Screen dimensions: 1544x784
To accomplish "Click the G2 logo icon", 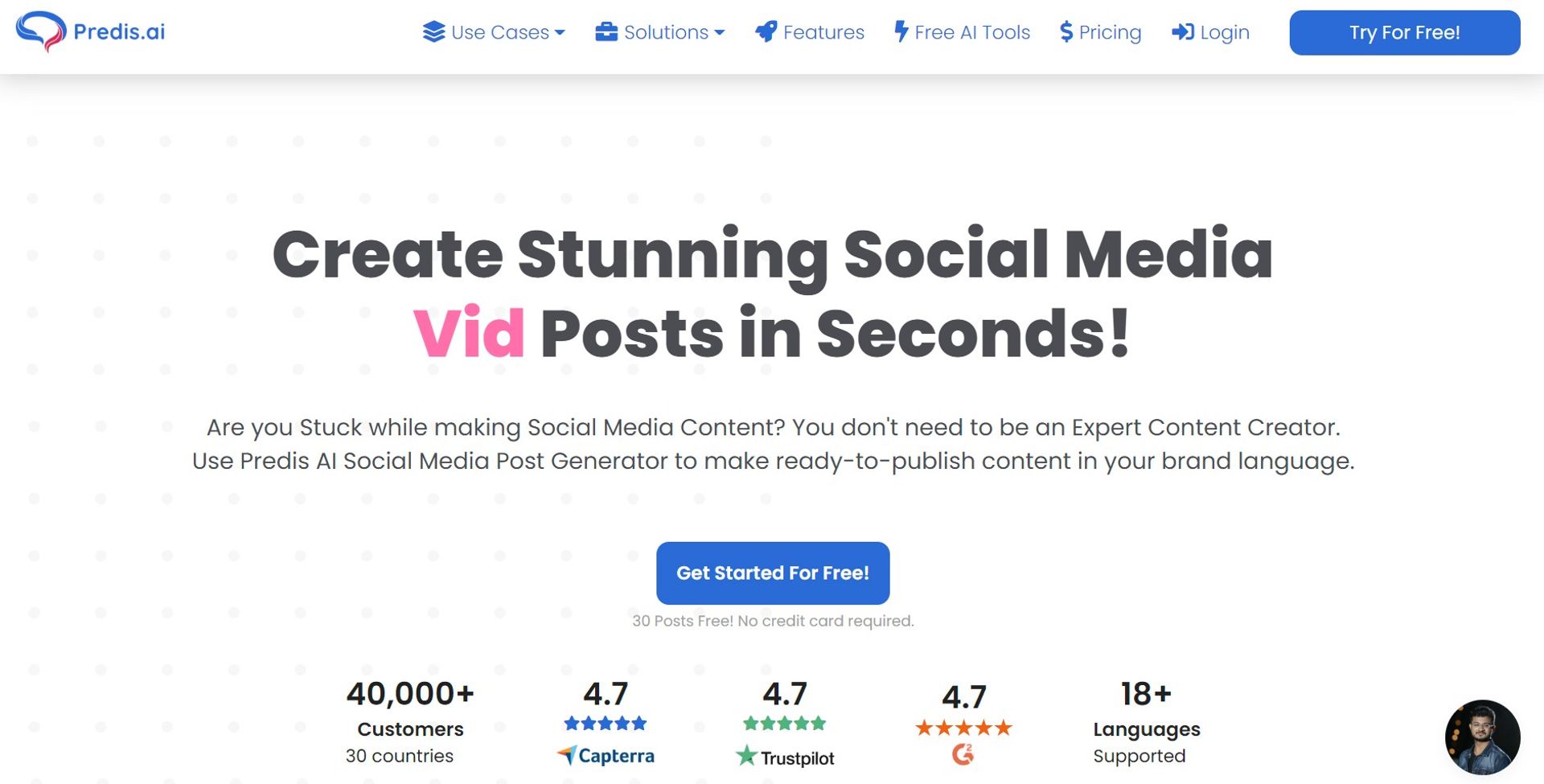I will tap(963, 754).
